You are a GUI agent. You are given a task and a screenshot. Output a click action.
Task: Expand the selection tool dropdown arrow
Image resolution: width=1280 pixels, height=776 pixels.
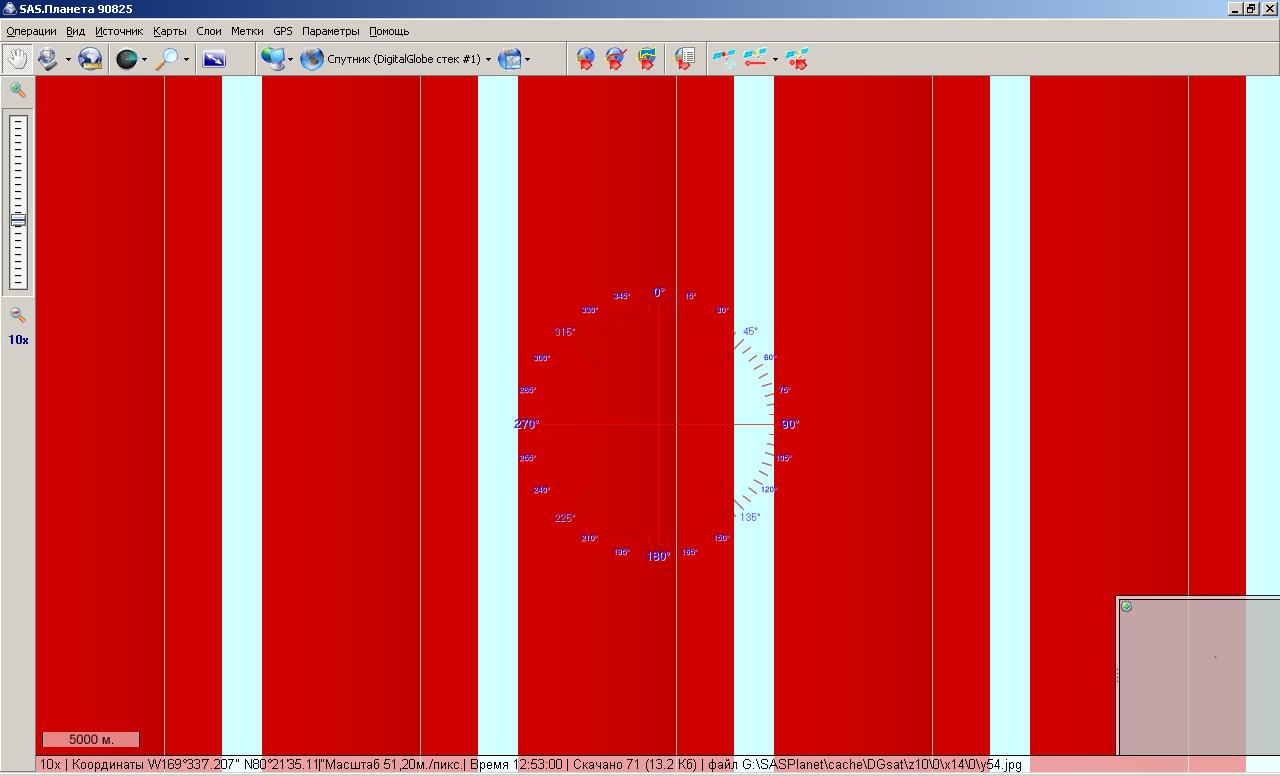[x=68, y=60]
